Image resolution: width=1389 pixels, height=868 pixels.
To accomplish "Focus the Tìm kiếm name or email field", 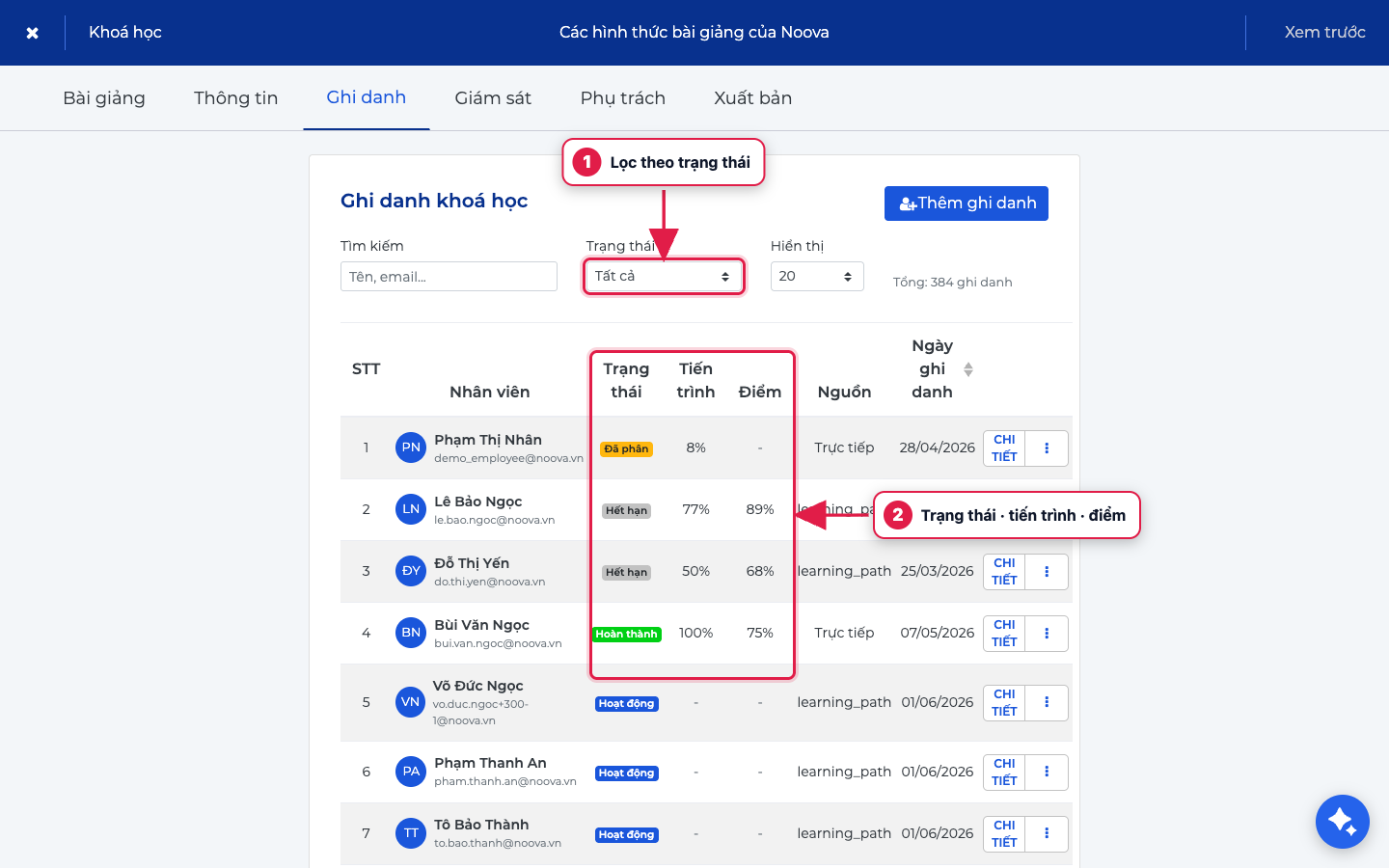I will click(x=449, y=277).
